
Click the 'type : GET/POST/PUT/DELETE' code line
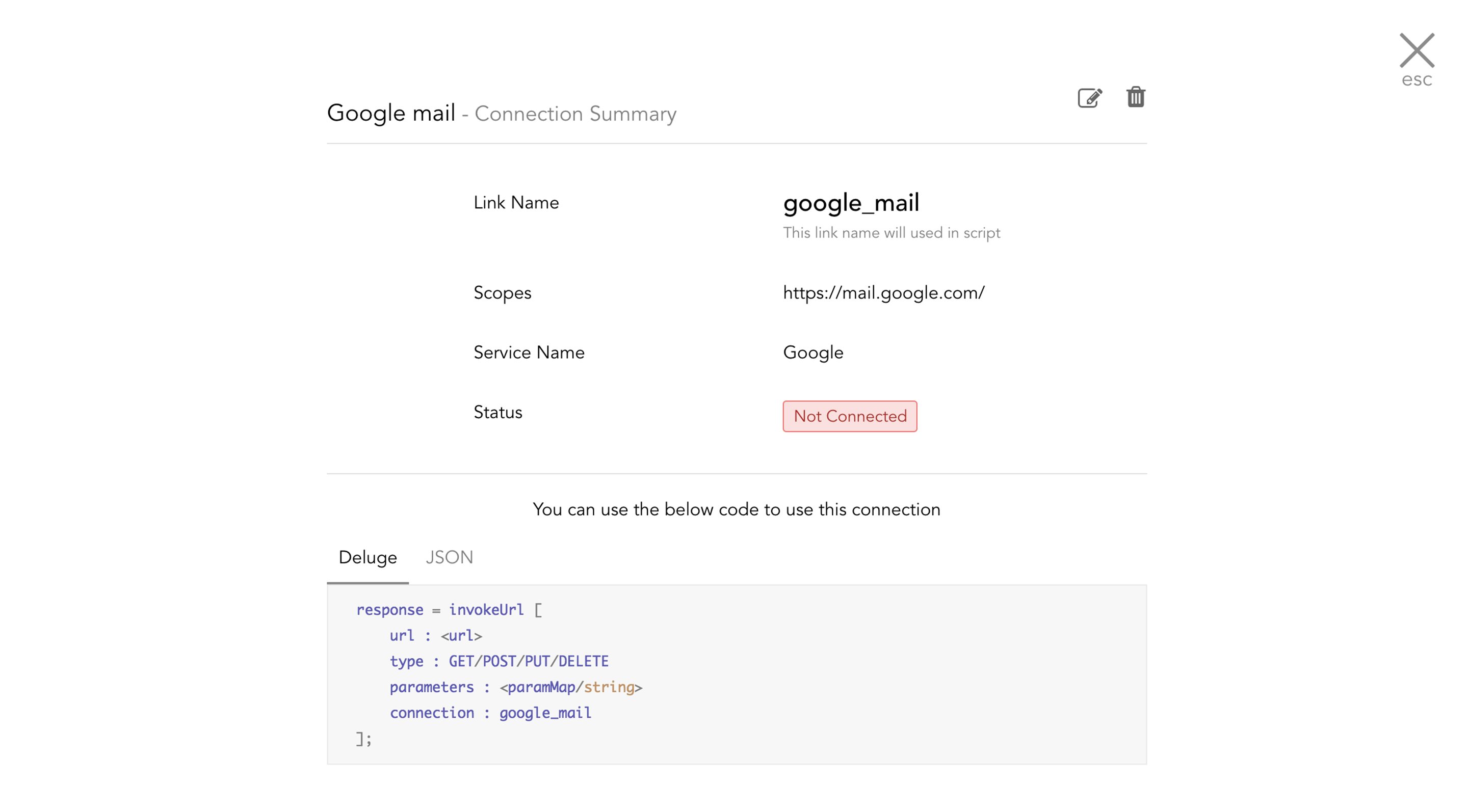499,661
